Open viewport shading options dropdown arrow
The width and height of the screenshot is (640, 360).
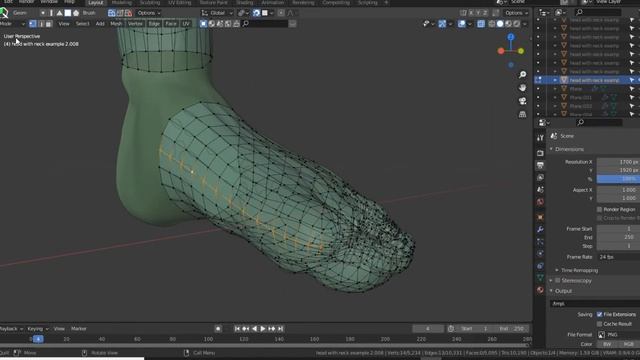pyautogui.click(x=525, y=24)
